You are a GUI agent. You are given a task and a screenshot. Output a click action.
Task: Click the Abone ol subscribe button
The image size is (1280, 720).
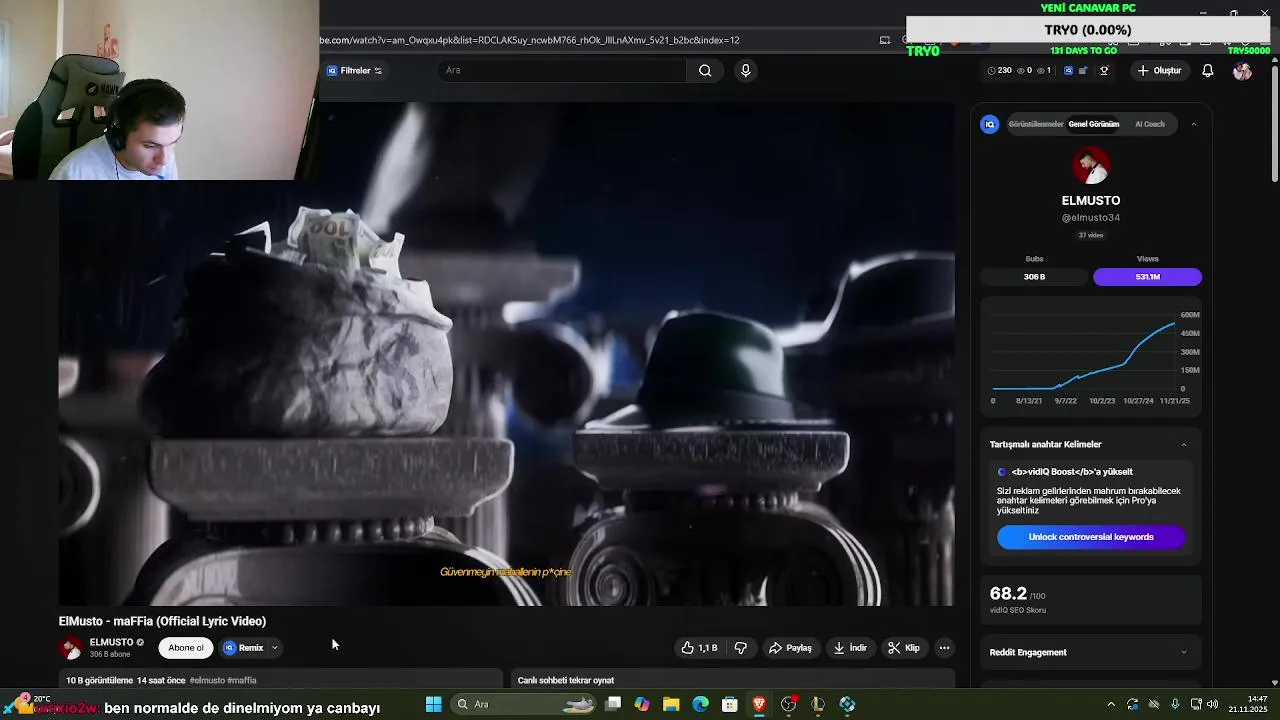click(186, 648)
